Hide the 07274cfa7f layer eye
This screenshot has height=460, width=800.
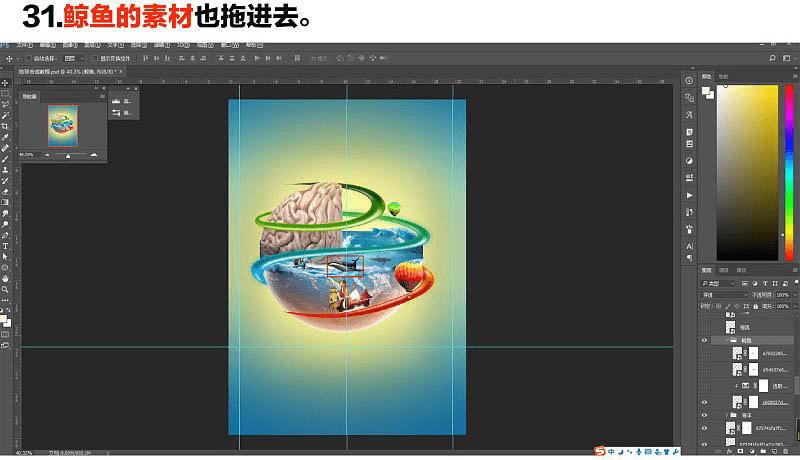tap(705, 428)
